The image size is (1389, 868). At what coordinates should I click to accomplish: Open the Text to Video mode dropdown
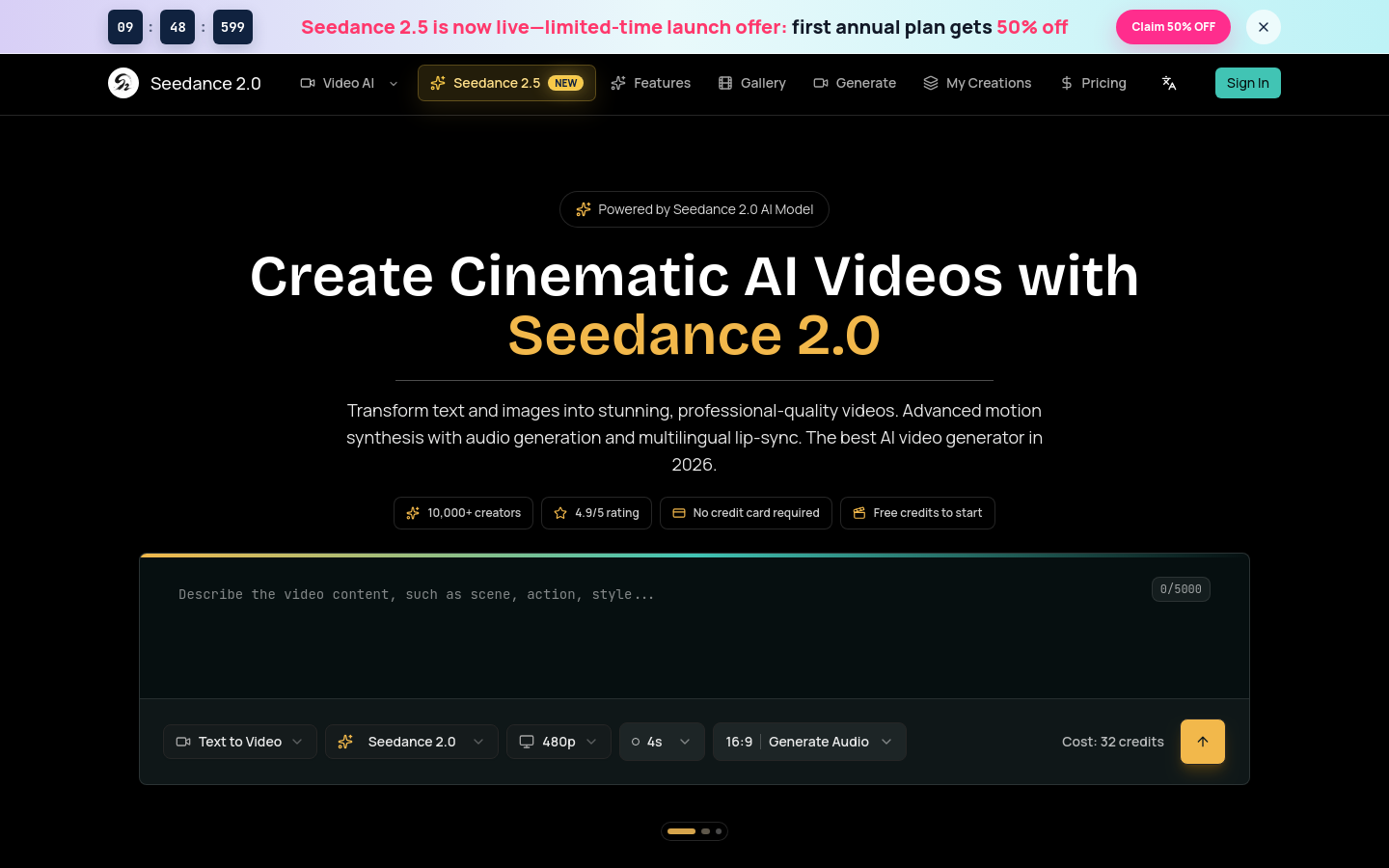(240, 742)
